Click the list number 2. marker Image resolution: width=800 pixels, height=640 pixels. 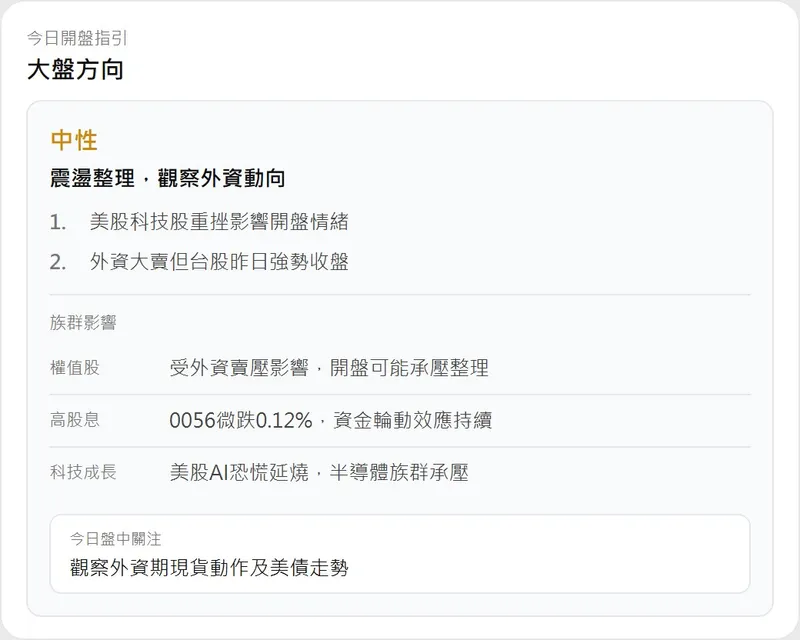58,262
